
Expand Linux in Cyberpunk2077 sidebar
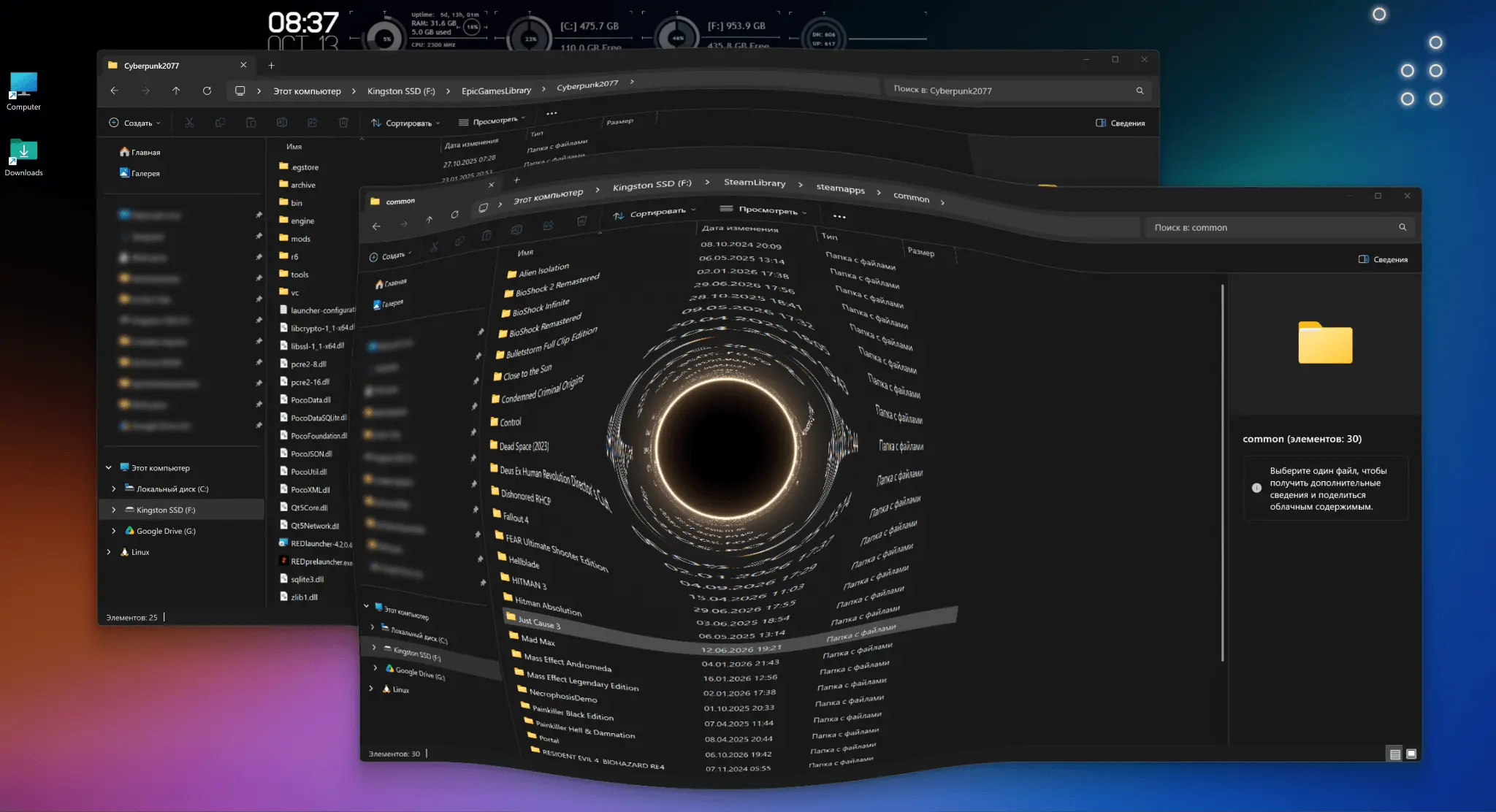[108, 552]
